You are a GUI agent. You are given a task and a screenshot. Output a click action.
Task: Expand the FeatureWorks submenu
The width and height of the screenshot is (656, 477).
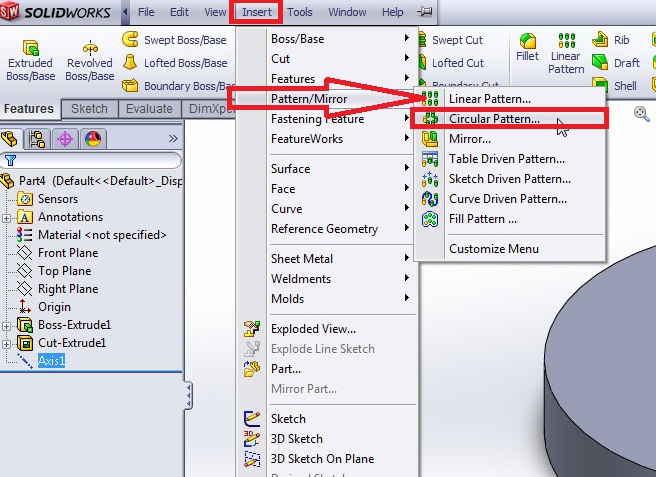coord(327,138)
